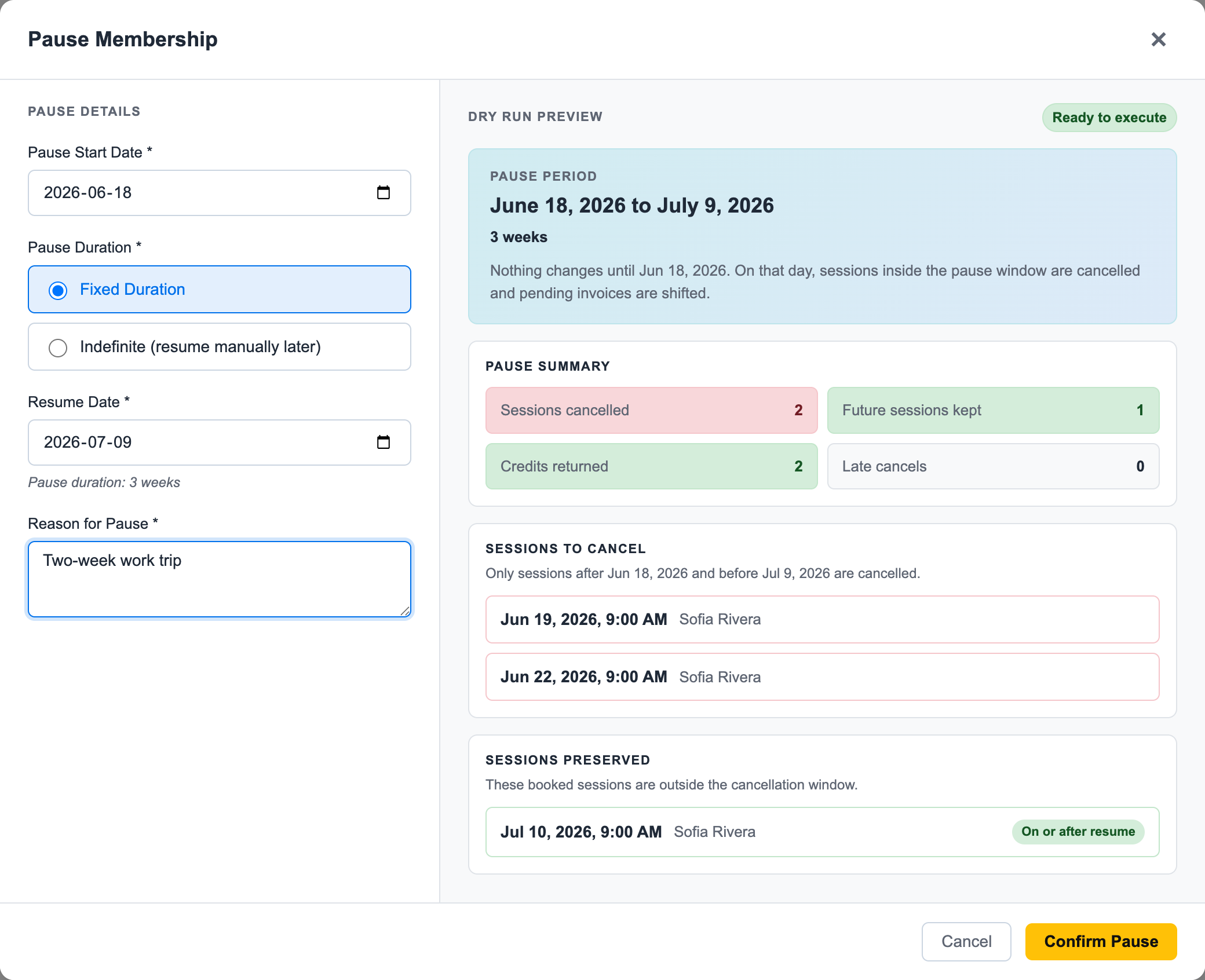
Task: Close the Pause Membership dialog
Action: point(1158,39)
